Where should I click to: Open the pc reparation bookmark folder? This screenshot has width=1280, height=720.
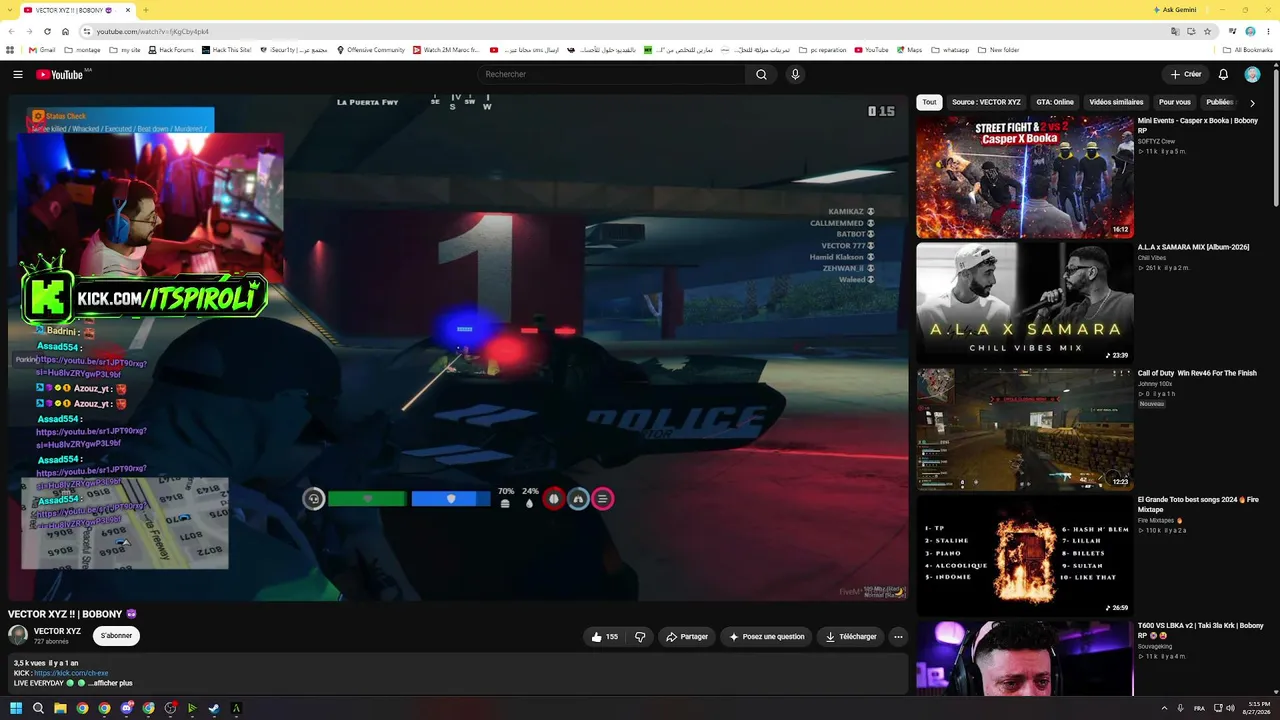point(822,50)
